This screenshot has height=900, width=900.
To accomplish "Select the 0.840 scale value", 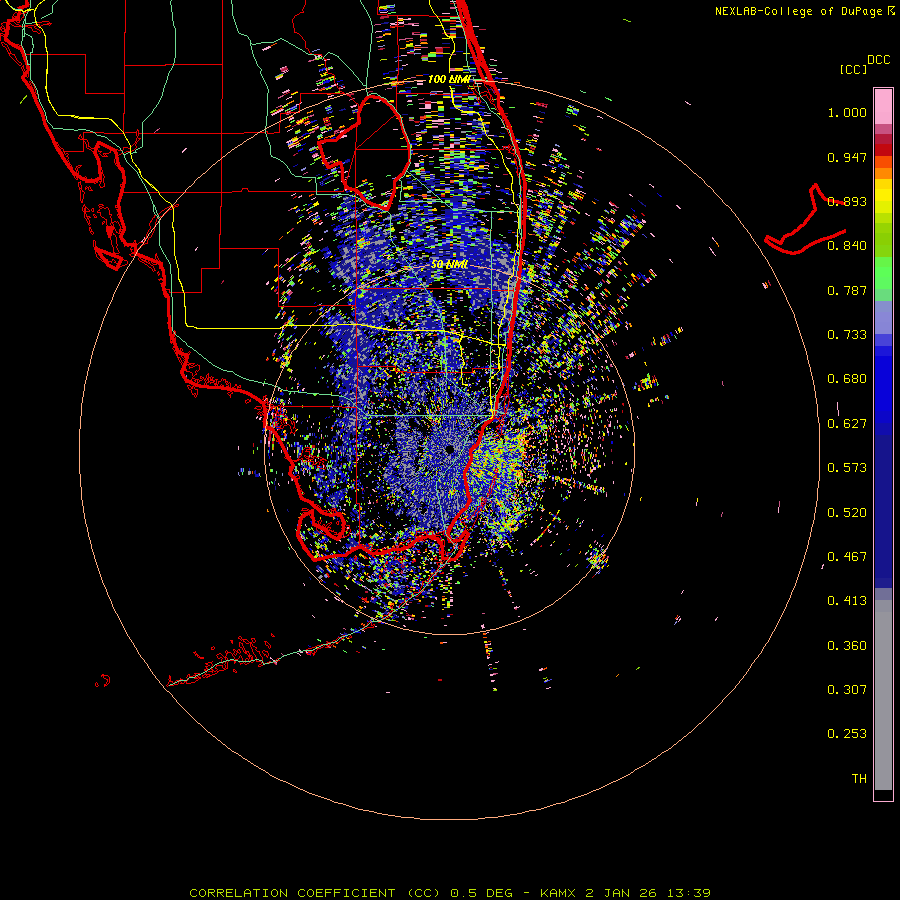I will pyautogui.click(x=847, y=246).
